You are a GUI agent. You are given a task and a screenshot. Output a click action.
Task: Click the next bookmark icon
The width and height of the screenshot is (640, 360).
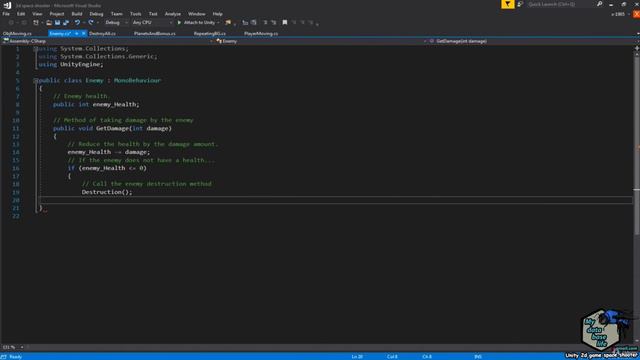click(x=302, y=23)
